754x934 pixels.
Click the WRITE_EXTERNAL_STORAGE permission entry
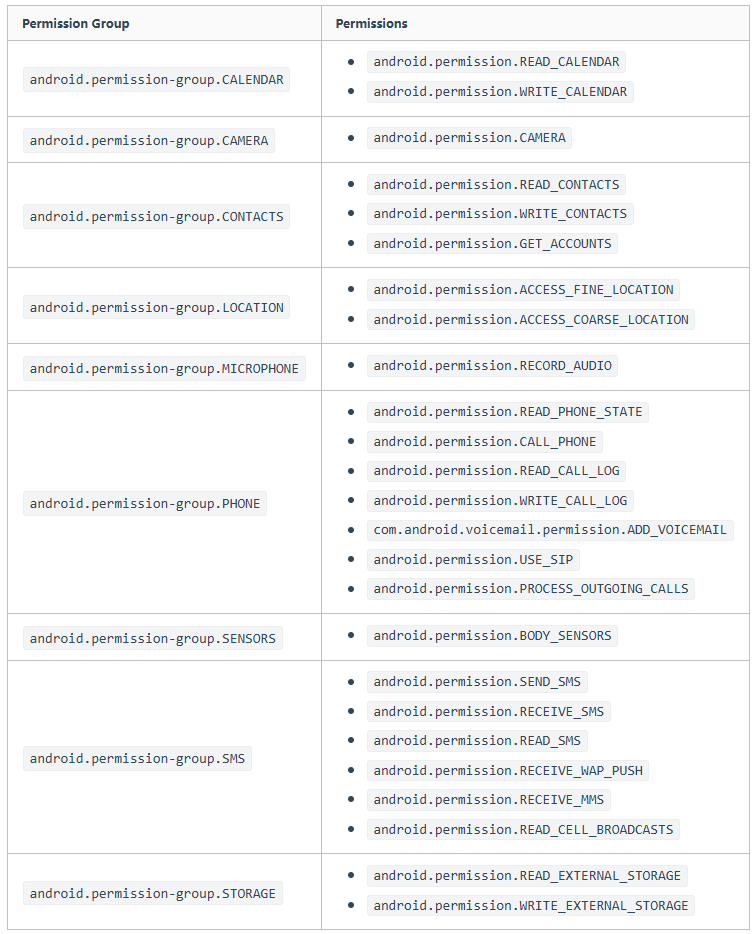pyautogui.click(x=531, y=906)
